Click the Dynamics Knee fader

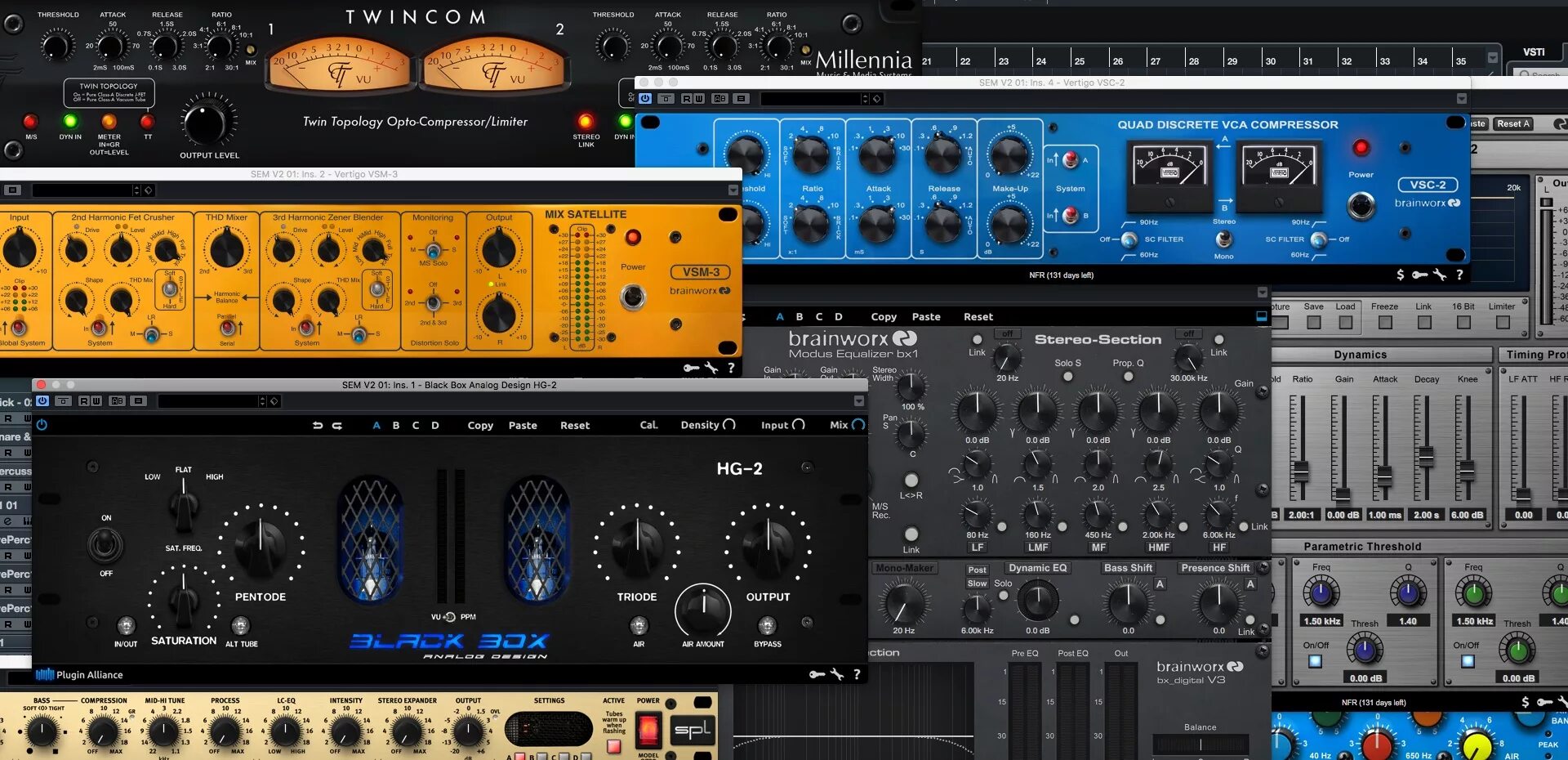[1467, 469]
